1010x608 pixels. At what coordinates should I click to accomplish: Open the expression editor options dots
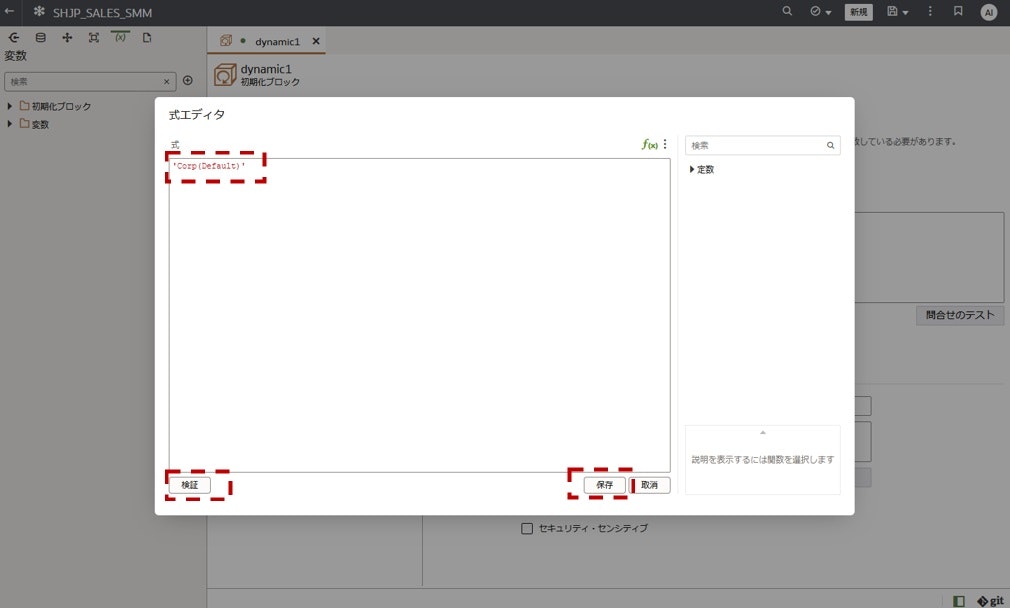click(x=665, y=144)
